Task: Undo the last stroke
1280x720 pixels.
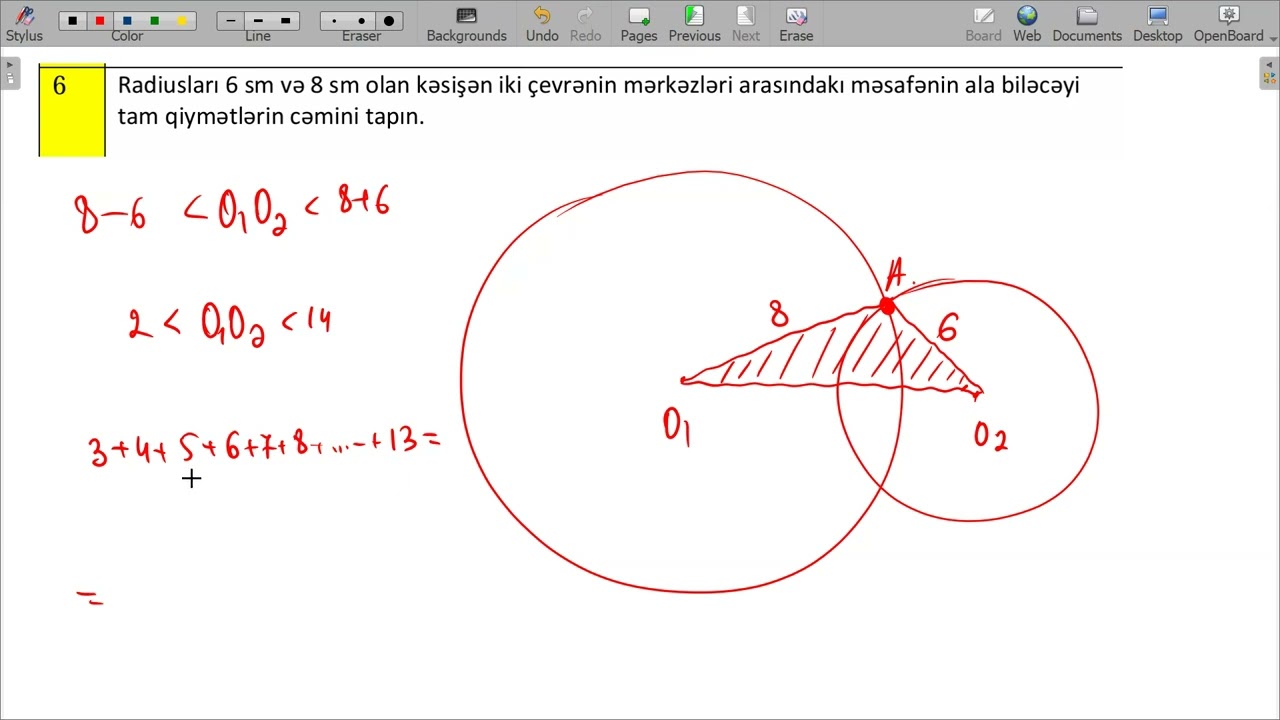Action: click(x=542, y=24)
